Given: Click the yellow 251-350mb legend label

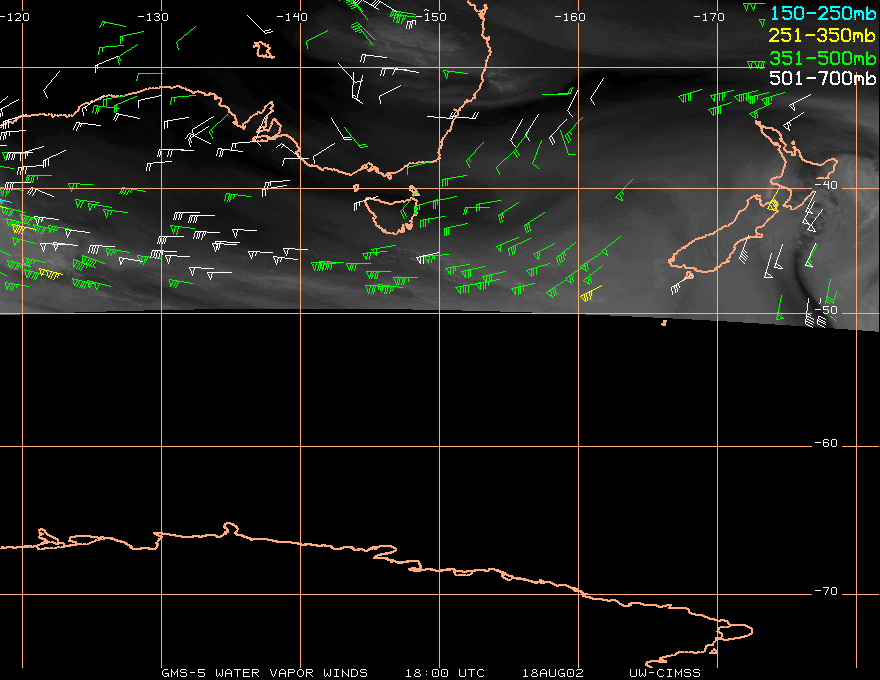Looking at the screenshot, I should [x=822, y=36].
